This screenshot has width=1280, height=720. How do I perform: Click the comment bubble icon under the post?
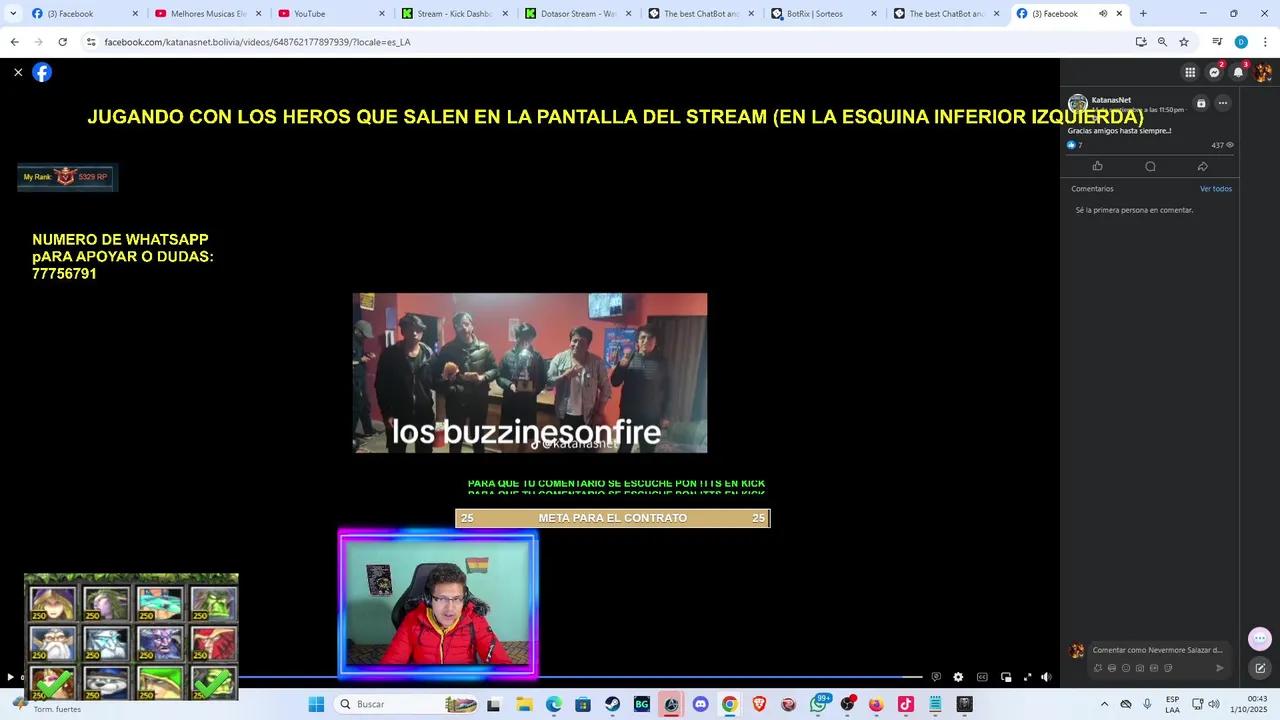tap(1150, 166)
